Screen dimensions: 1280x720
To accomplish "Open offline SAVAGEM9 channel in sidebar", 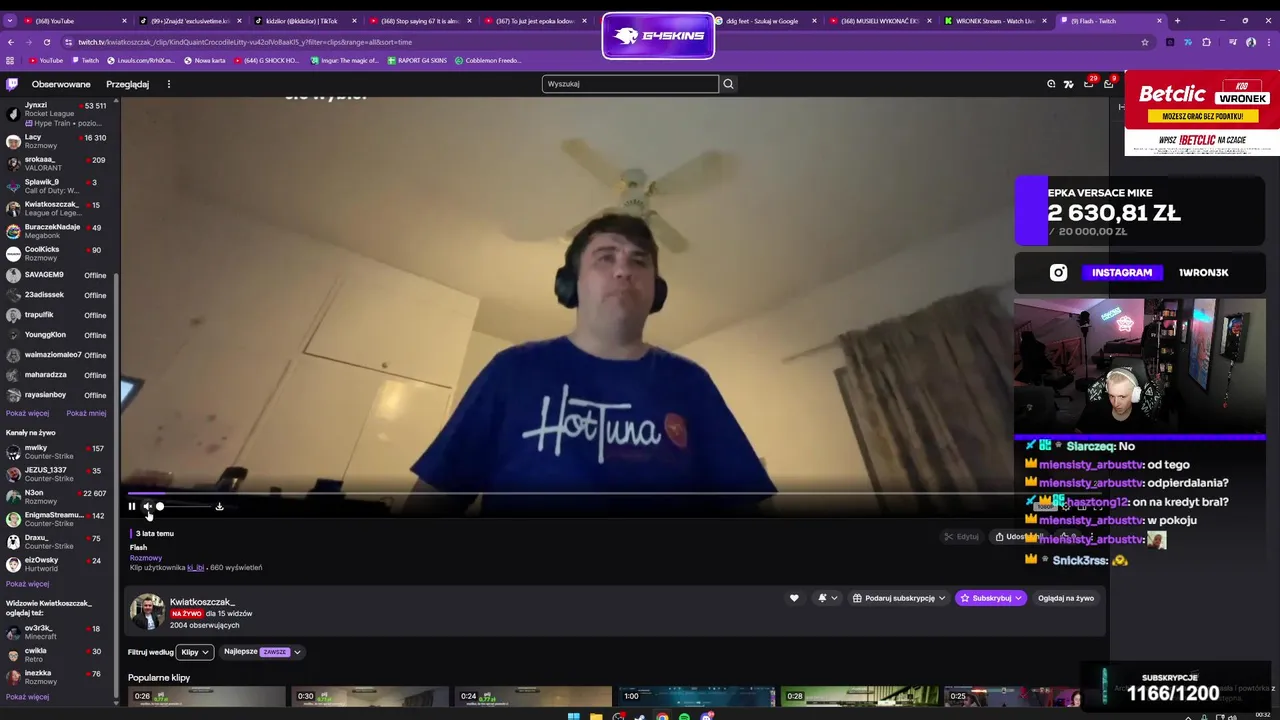I will coord(58,275).
